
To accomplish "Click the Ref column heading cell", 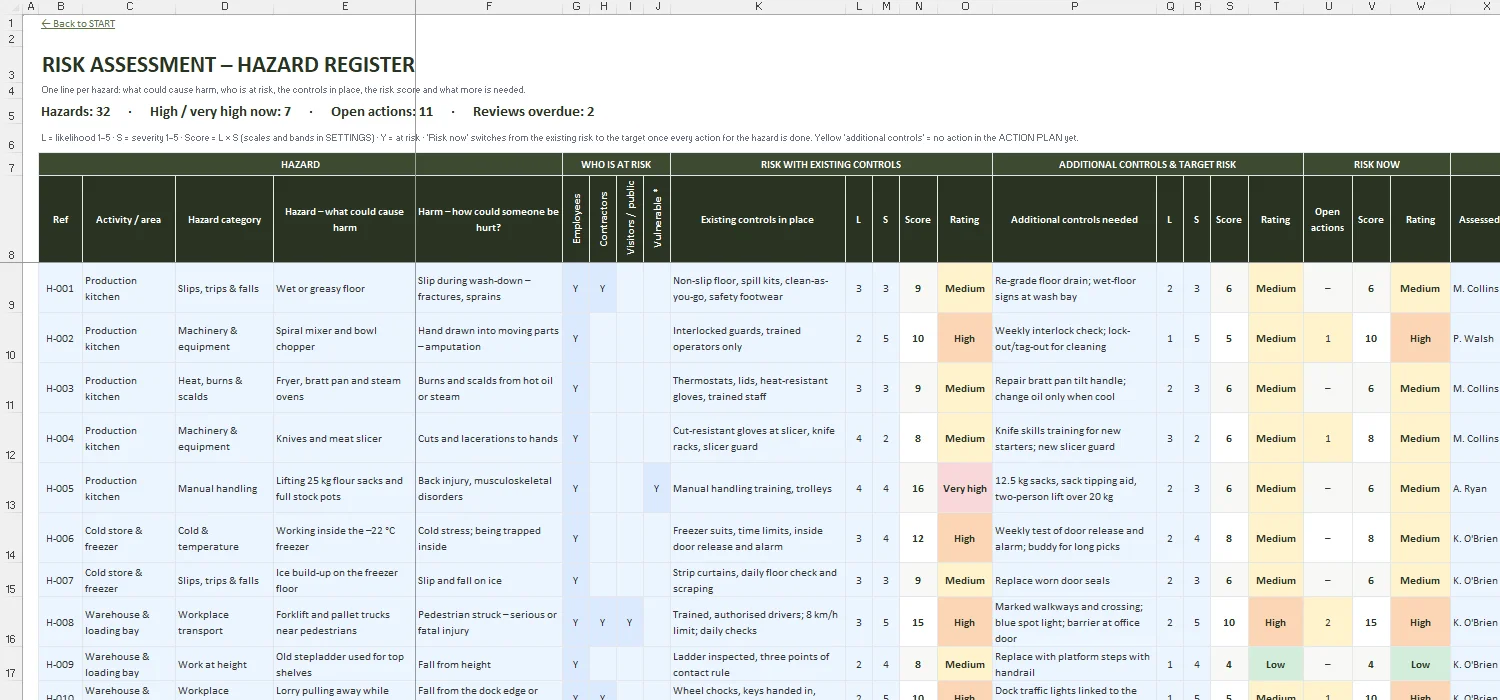I will click(61, 219).
